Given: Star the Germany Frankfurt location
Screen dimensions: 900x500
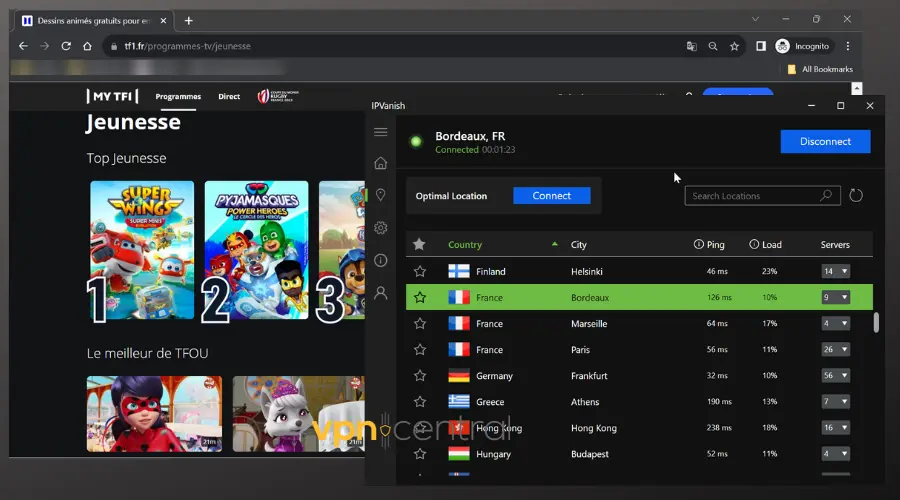Looking at the screenshot, I should [420, 376].
